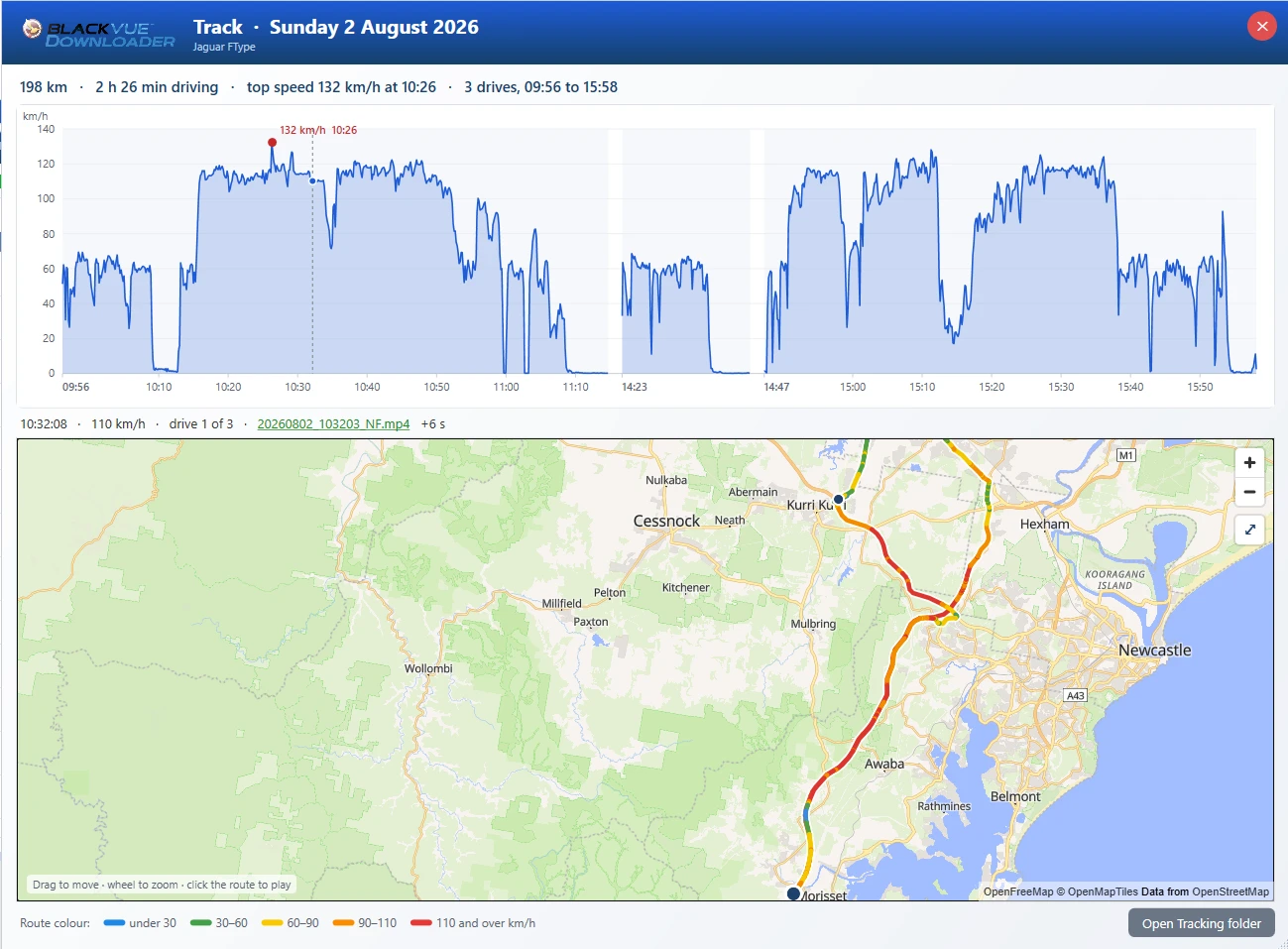Screen dimensions: 1288x949
Task: Click the Open Tracking folder button
Action: [x=1202, y=923]
